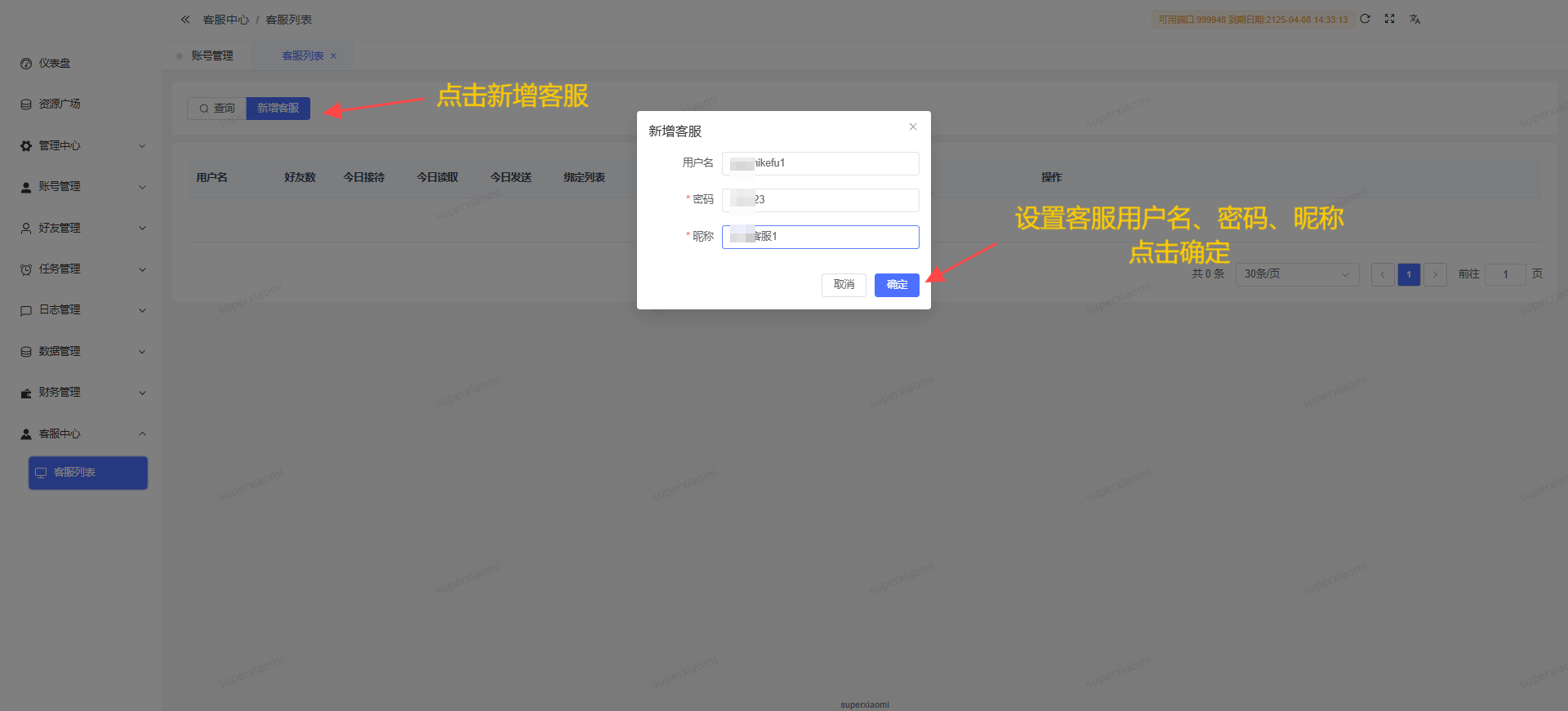This screenshot has height=711, width=1568.
Task: Open the 30条/页 page size dropdown
Action: coord(1297,274)
